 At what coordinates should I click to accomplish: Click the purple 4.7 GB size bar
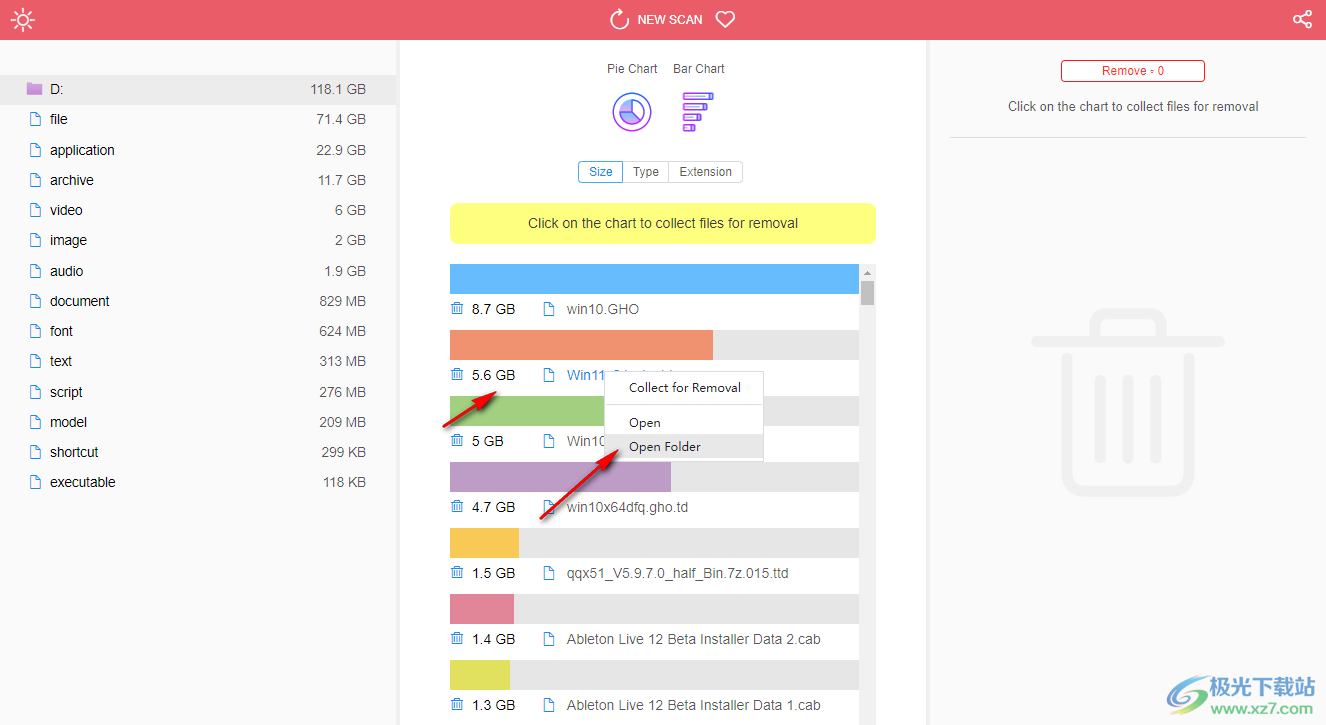[560, 477]
